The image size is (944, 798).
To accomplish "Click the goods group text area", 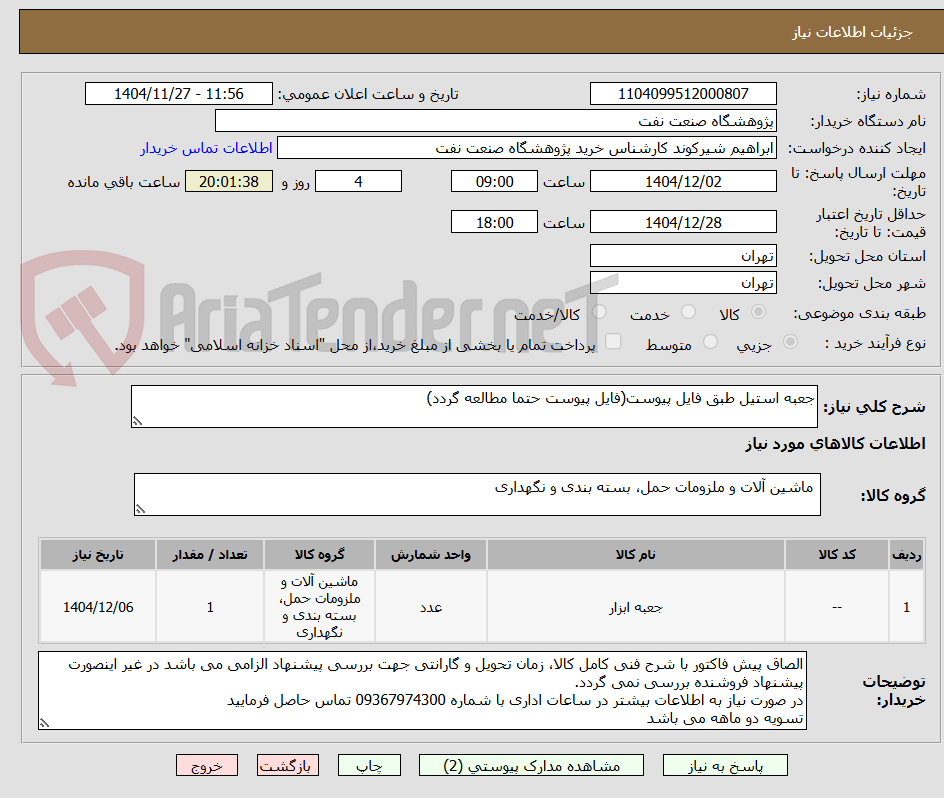I will [477, 494].
